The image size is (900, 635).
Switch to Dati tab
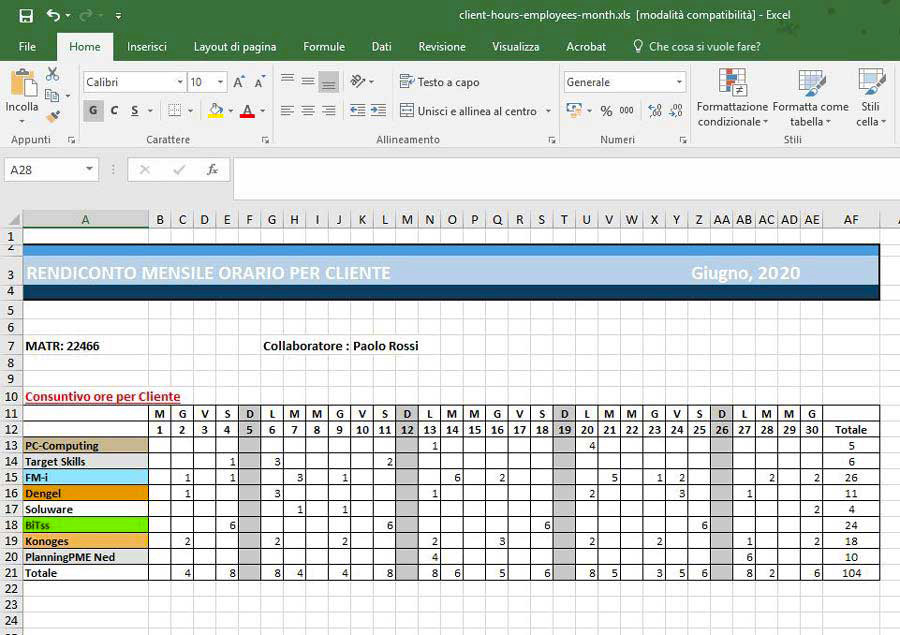coord(381,47)
